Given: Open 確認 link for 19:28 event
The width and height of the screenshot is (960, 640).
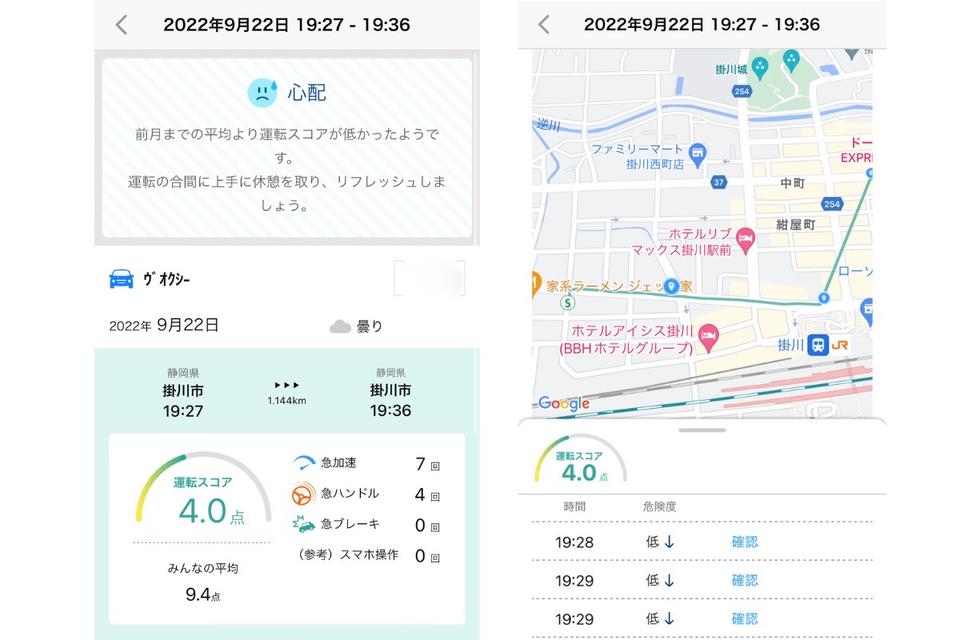Looking at the screenshot, I should coord(744,541).
